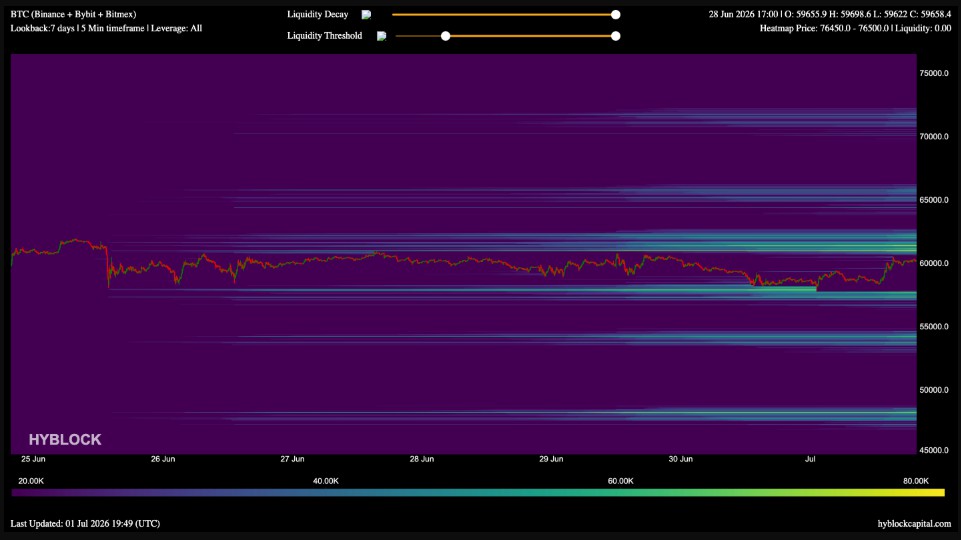Click the Liquidity Decay label

tap(317, 14)
